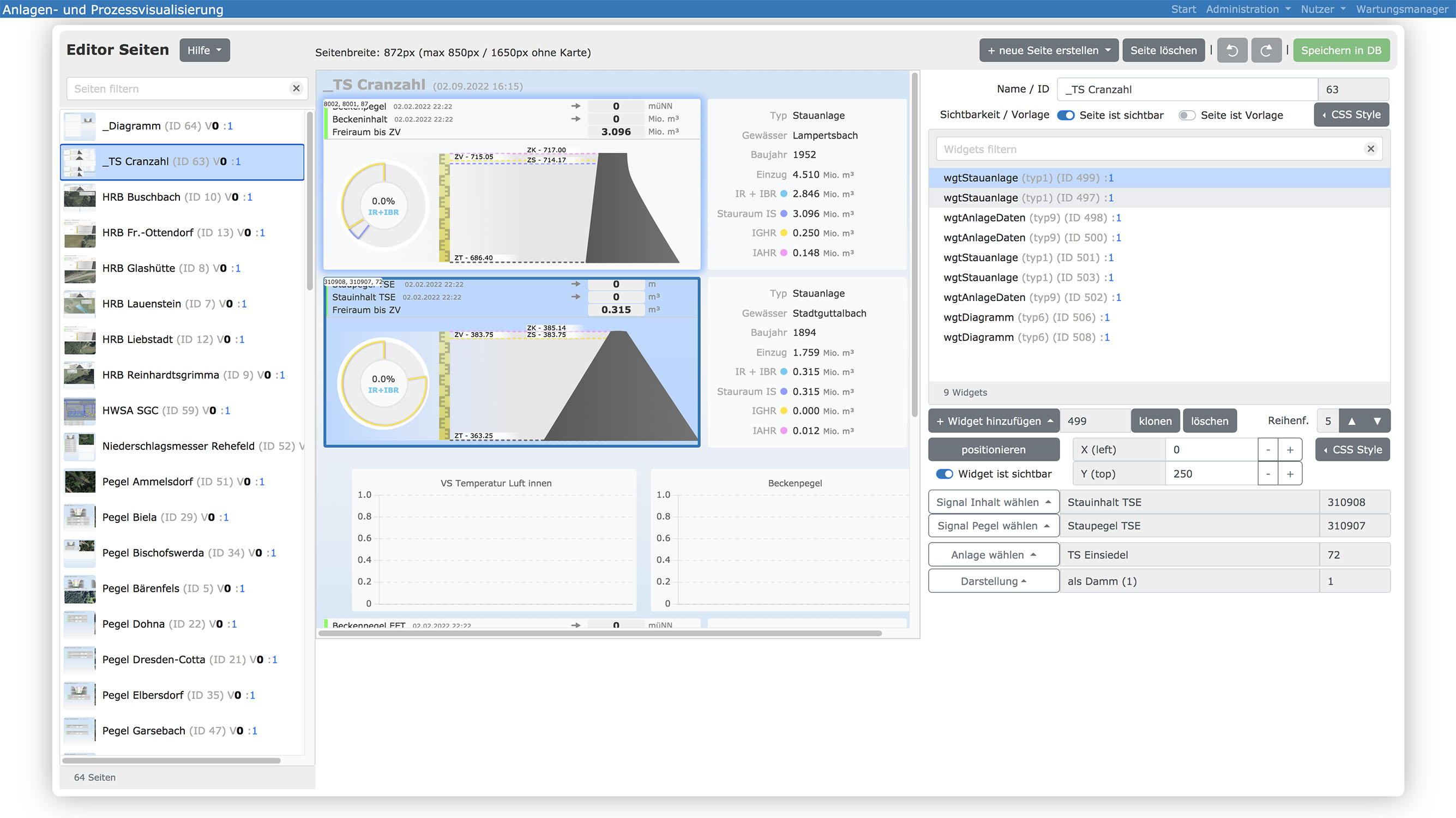Focus the Seiten filtern input
The image size is (1456, 818).
[x=178, y=88]
